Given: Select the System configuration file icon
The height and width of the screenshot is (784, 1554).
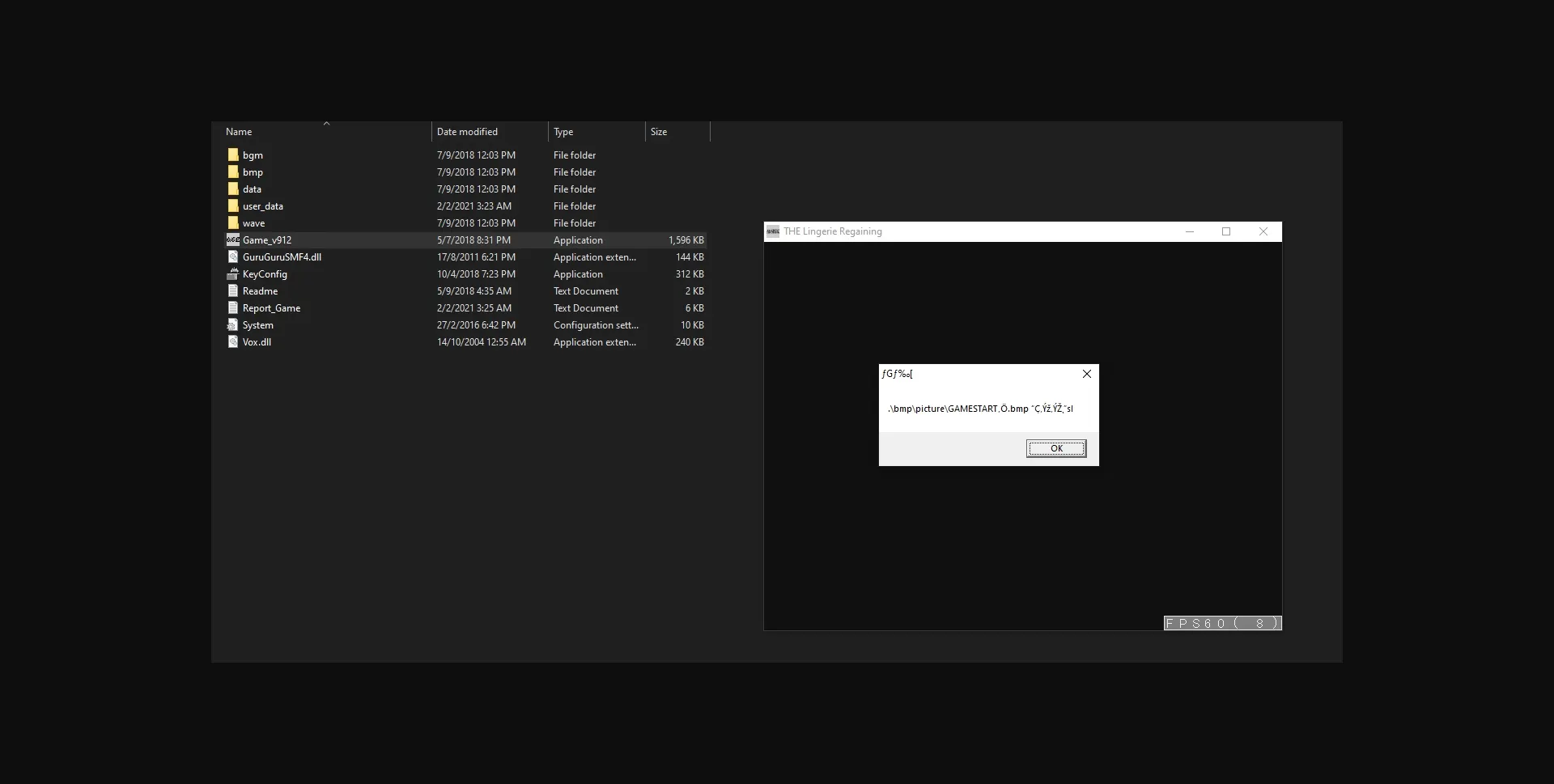Looking at the screenshot, I should (233, 324).
